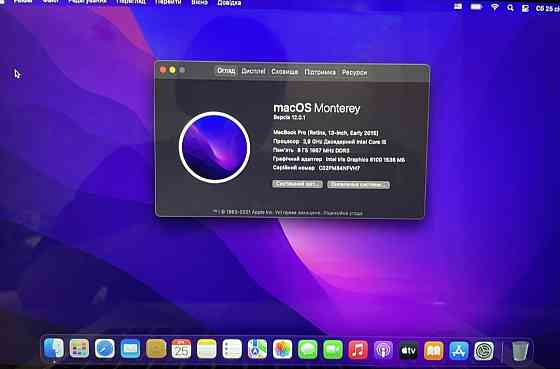
Task: Click the date and time in menu bar
Action: click(548, 8)
